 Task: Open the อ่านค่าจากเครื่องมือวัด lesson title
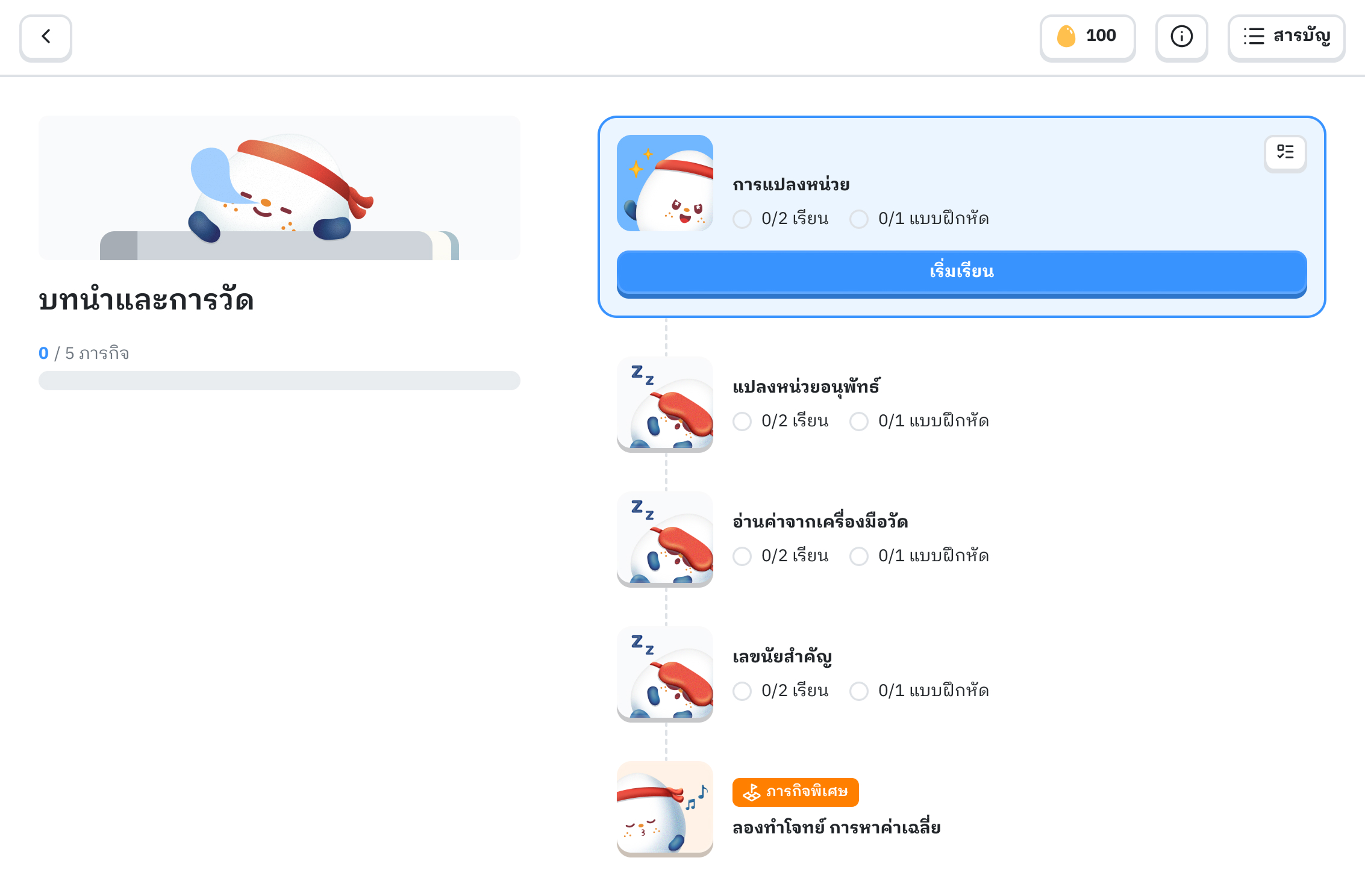tap(820, 521)
